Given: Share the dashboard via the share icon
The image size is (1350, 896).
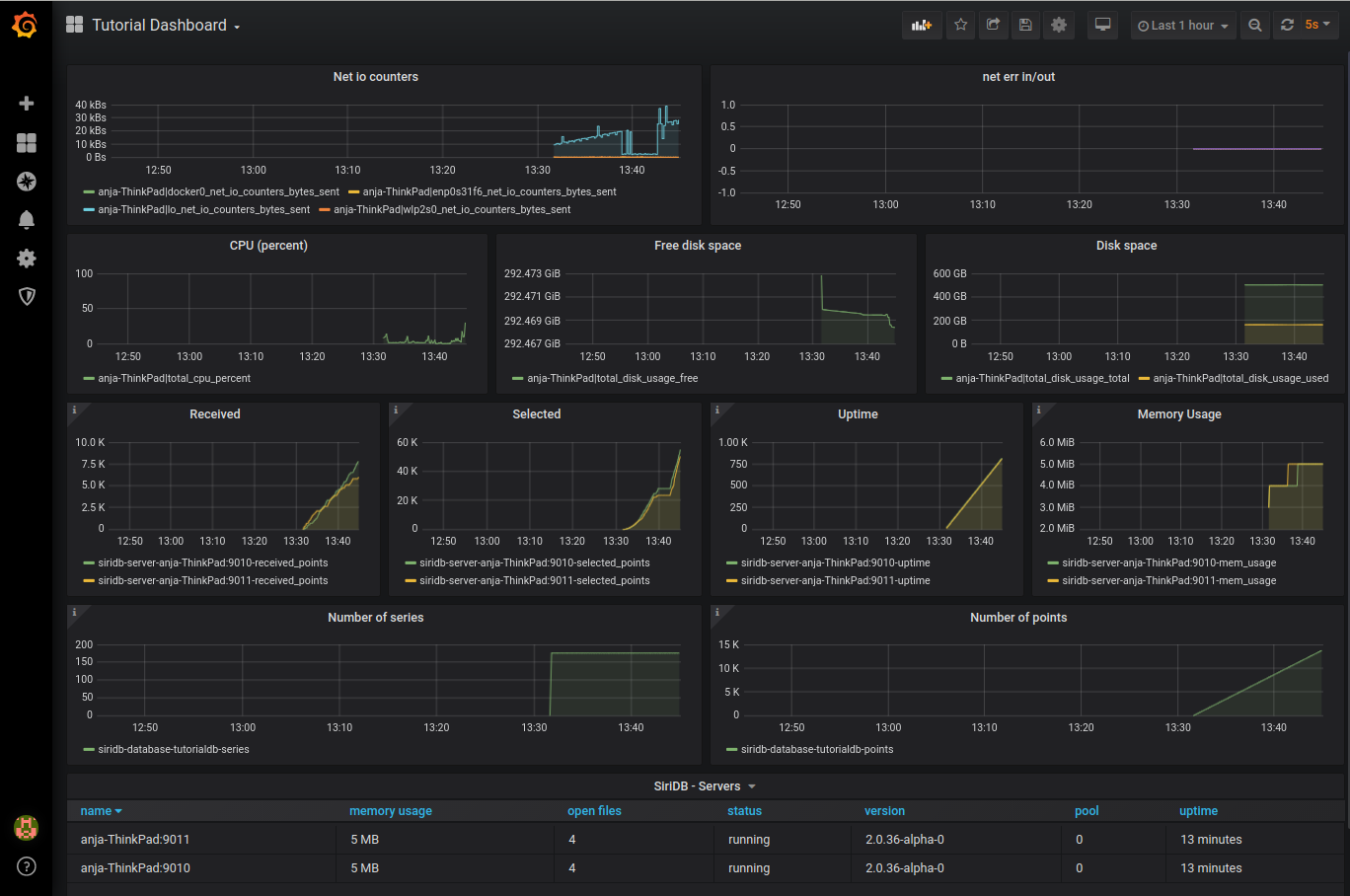Looking at the screenshot, I should (x=993, y=25).
